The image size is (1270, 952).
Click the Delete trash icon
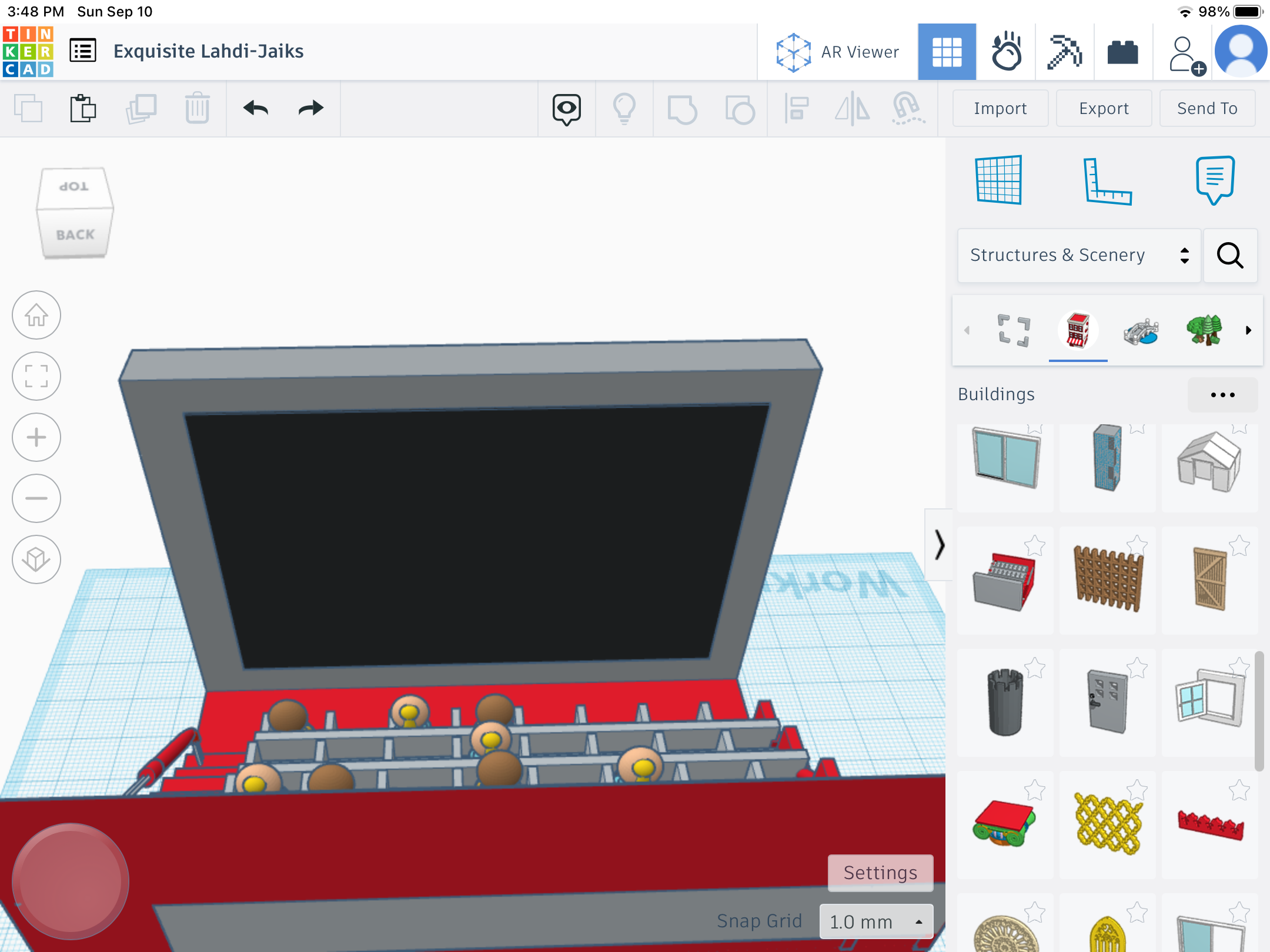click(197, 109)
